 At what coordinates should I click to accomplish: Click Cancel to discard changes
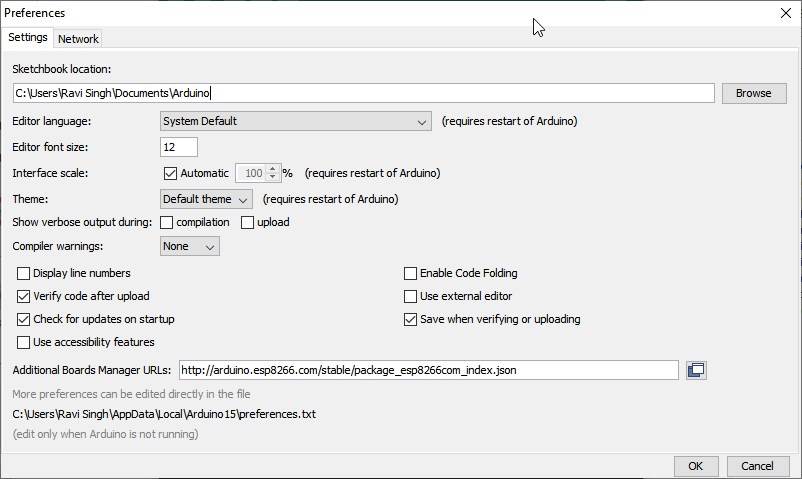758,466
